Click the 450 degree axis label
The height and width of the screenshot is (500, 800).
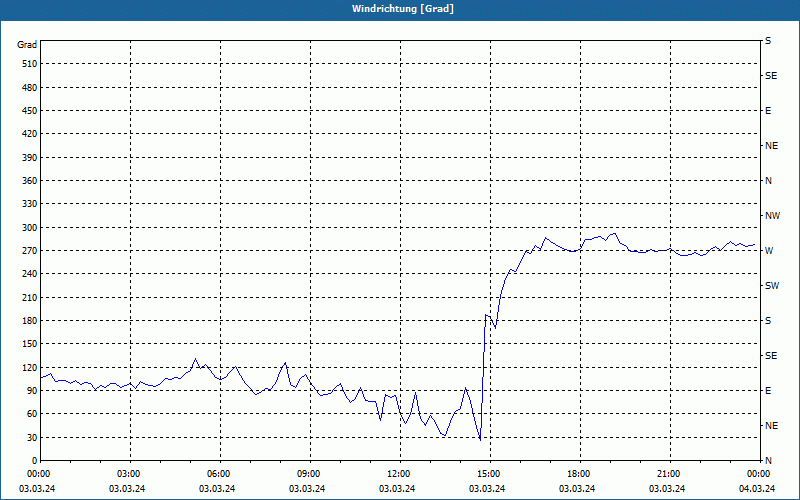pyautogui.click(x=30, y=111)
